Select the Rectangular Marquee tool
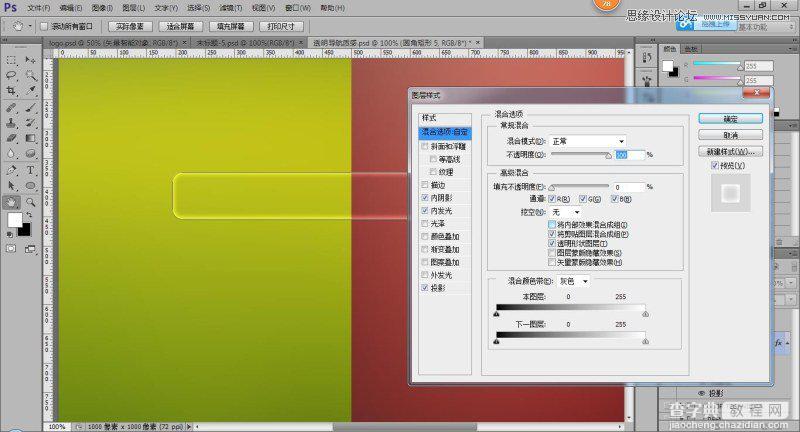The width and height of the screenshot is (800, 432). coord(11,60)
